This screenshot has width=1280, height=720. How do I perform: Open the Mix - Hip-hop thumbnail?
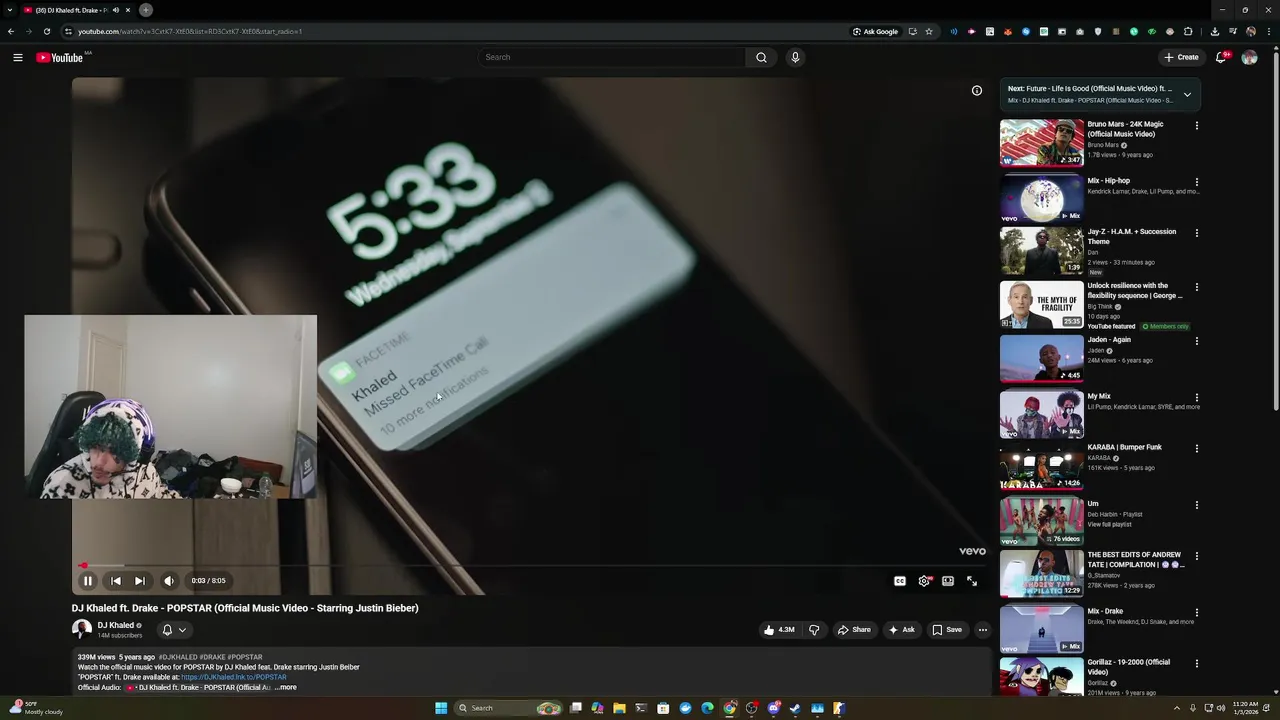1042,199
